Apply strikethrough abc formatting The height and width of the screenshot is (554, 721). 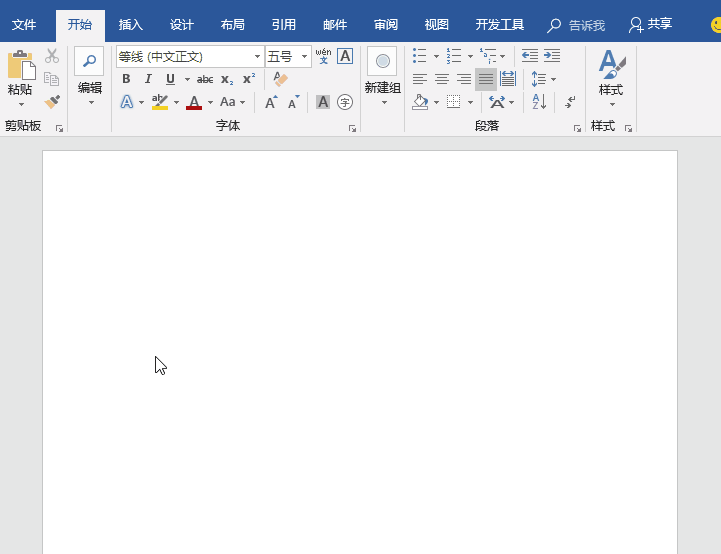click(205, 80)
